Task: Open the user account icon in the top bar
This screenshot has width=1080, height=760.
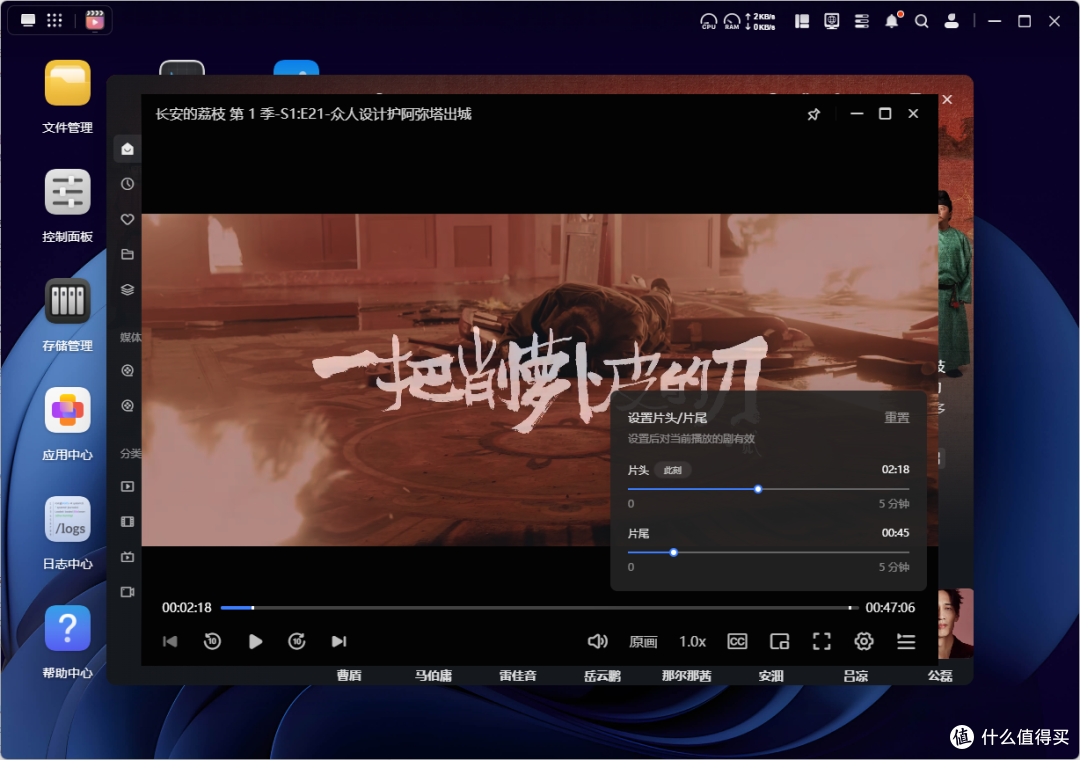Action: 951,21
